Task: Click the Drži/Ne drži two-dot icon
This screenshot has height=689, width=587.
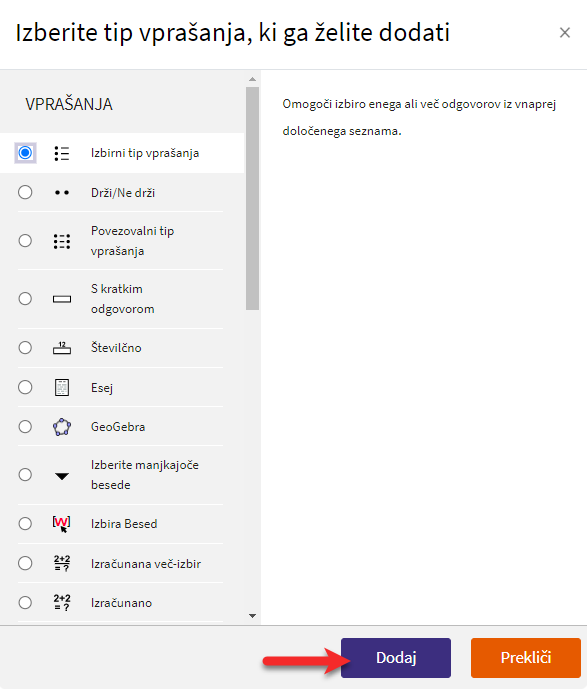Action: point(62,192)
